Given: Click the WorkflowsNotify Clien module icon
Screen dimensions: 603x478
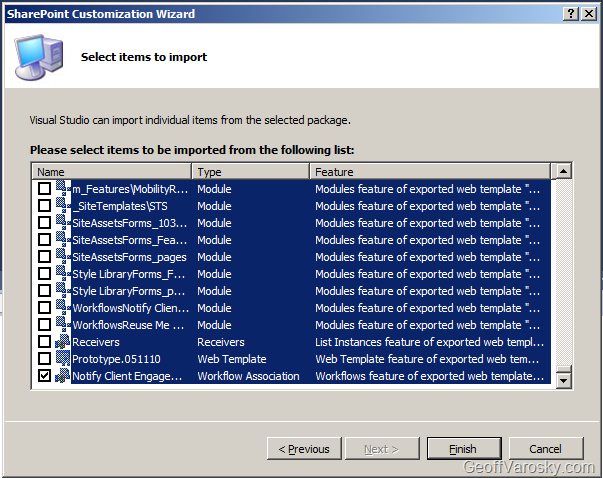Looking at the screenshot, I should point(63,308).
